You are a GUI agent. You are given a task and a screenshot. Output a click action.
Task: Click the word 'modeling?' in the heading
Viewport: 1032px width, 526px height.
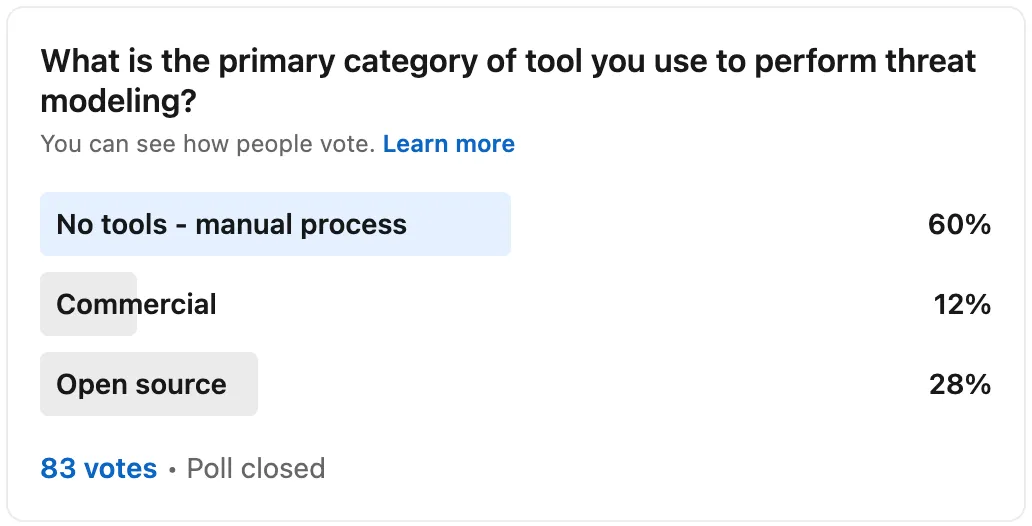tap(118, 101)
